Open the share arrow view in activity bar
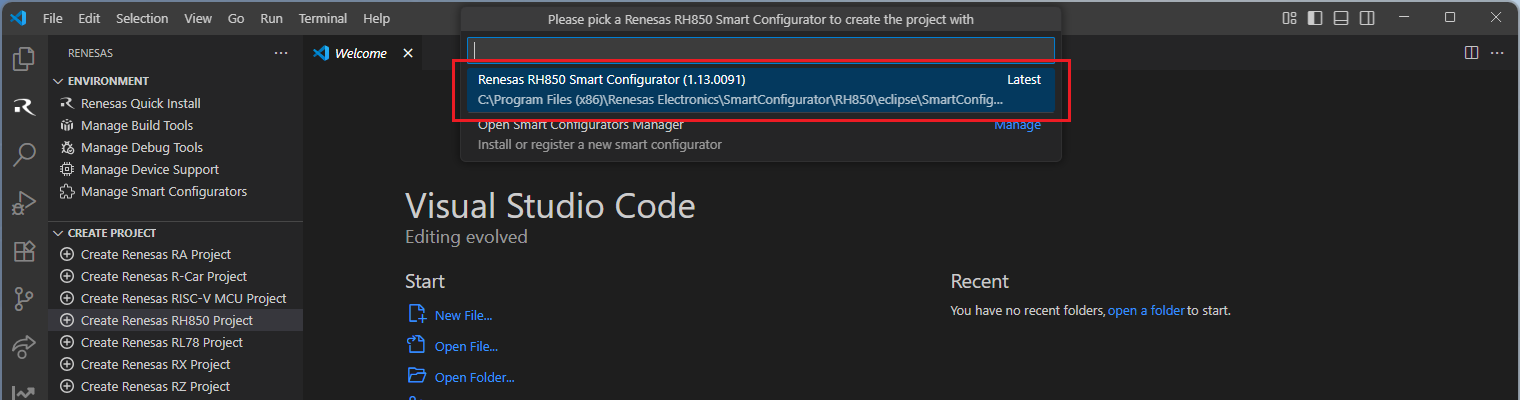The image size is (1520, 400). pos(24,347)
